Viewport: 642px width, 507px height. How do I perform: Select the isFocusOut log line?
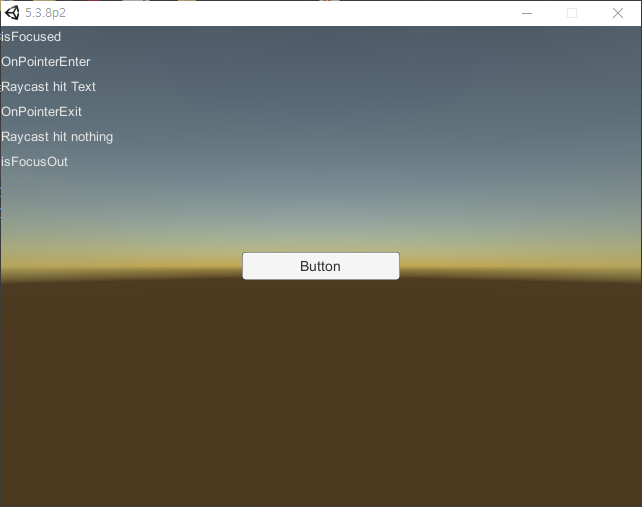(x=34, y=162)
